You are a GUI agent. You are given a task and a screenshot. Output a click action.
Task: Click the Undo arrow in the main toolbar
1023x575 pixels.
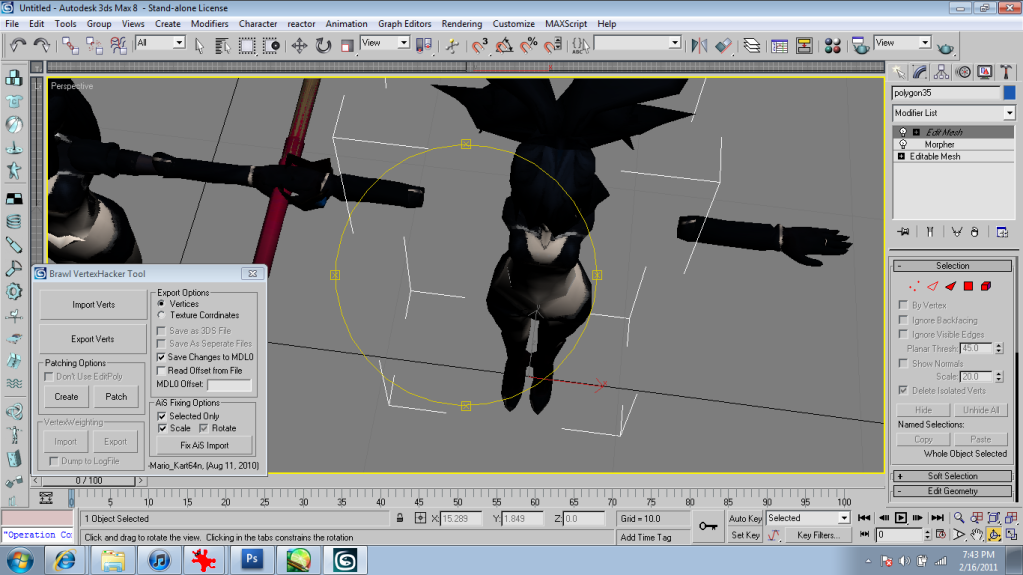18,45
